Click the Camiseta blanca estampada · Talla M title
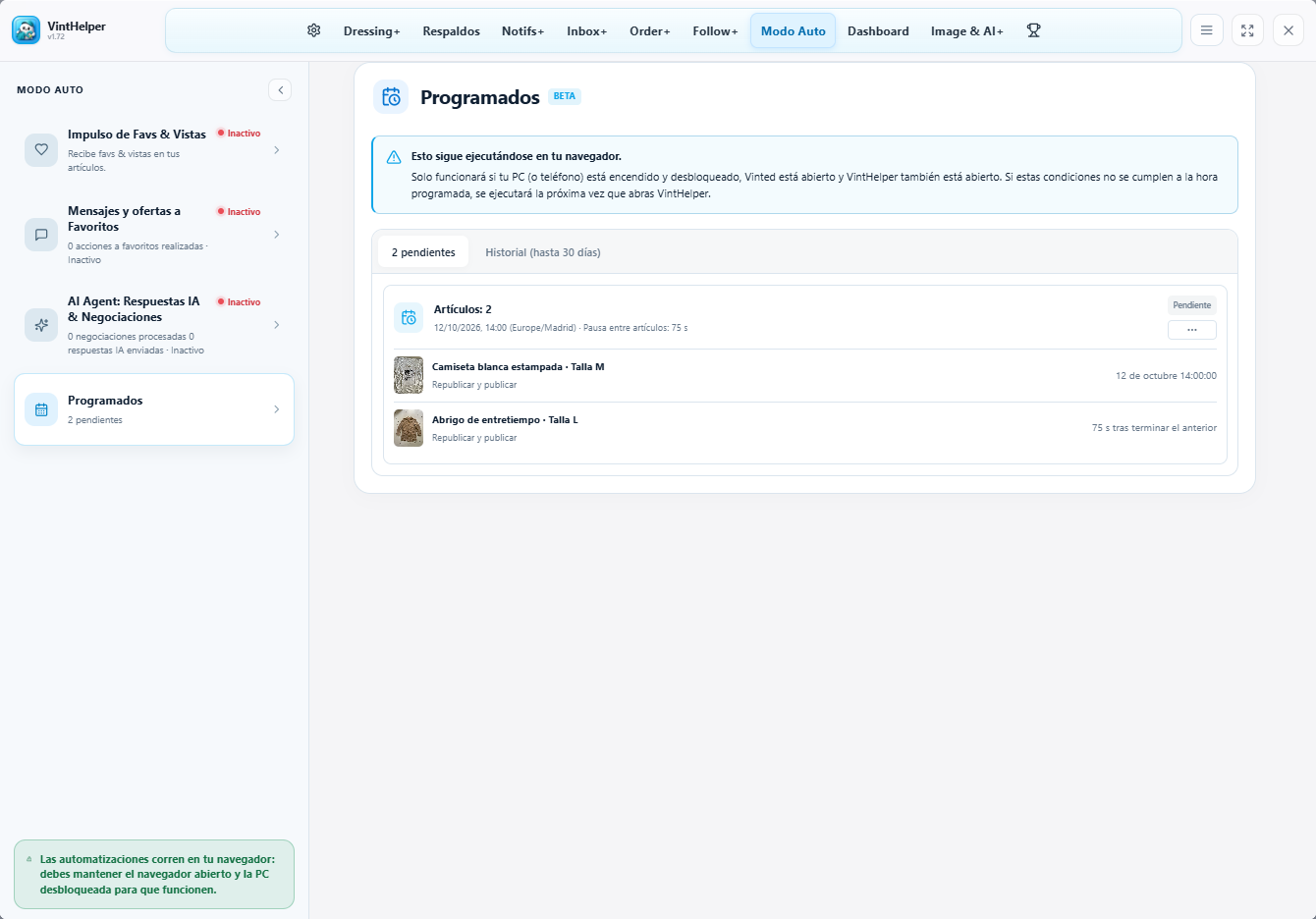The width and height of the screenshot is (1316, 919). [519, 367]
